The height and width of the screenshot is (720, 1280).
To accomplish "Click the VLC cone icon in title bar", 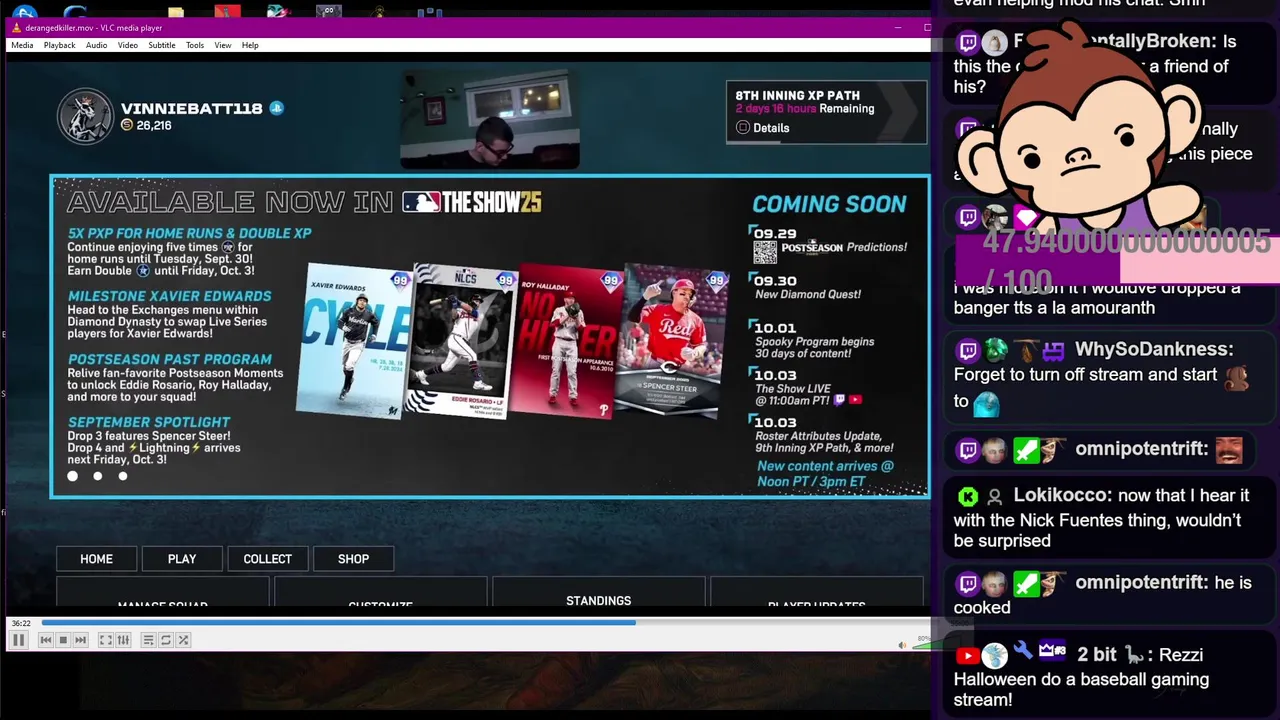I will [17, 28].
